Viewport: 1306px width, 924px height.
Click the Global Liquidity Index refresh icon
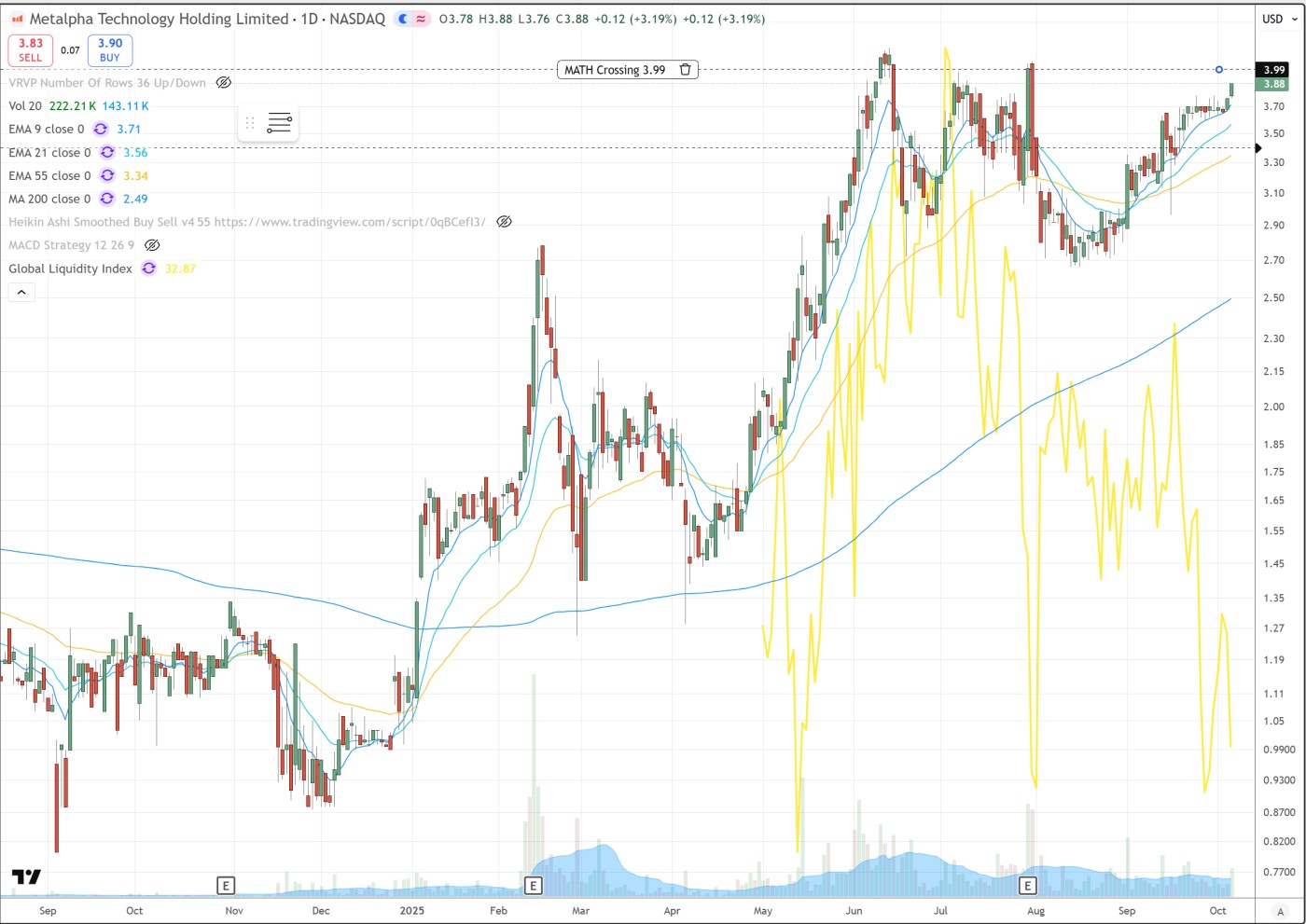(x=148, y=269)
